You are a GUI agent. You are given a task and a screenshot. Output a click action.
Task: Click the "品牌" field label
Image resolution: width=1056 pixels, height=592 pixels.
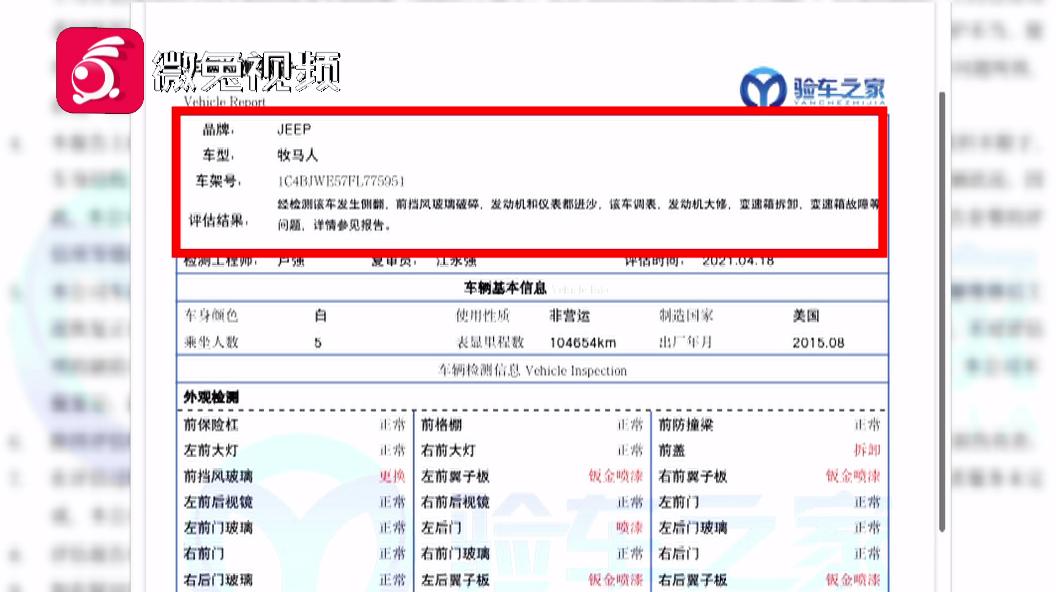coord(217,129)
